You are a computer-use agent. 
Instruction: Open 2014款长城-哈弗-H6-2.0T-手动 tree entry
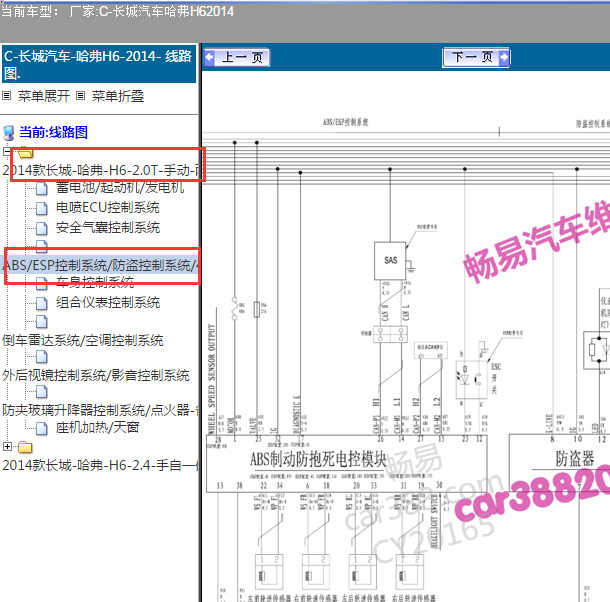[101, 170]
